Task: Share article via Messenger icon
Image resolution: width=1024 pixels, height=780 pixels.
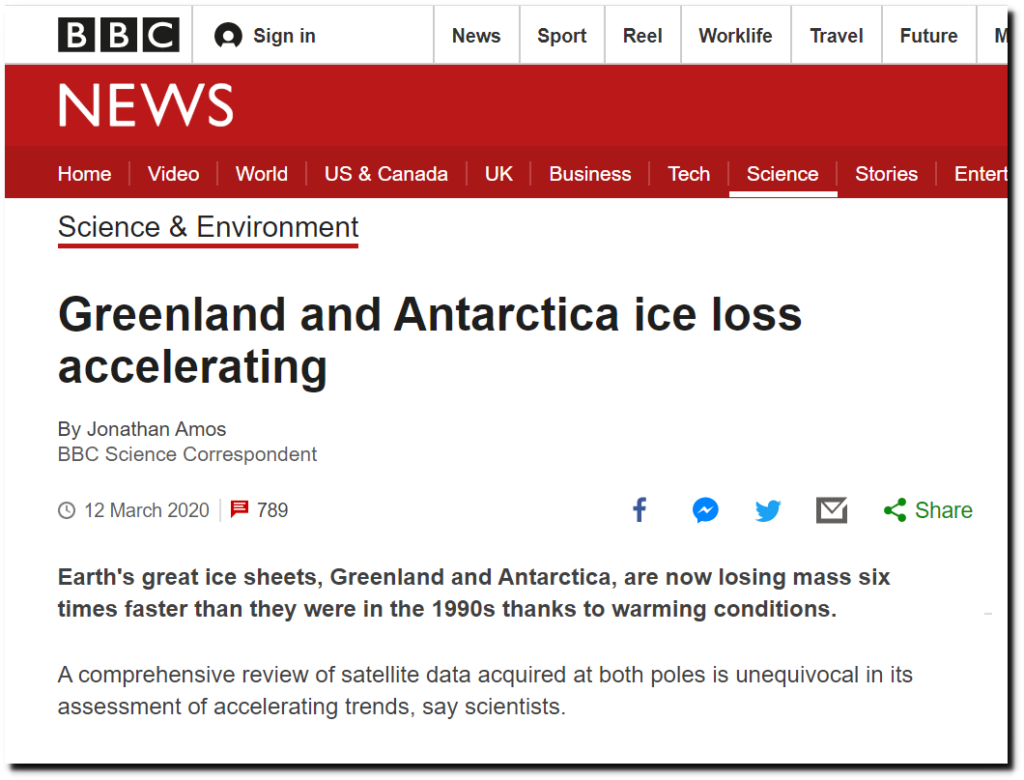Action: pos(705,510)
